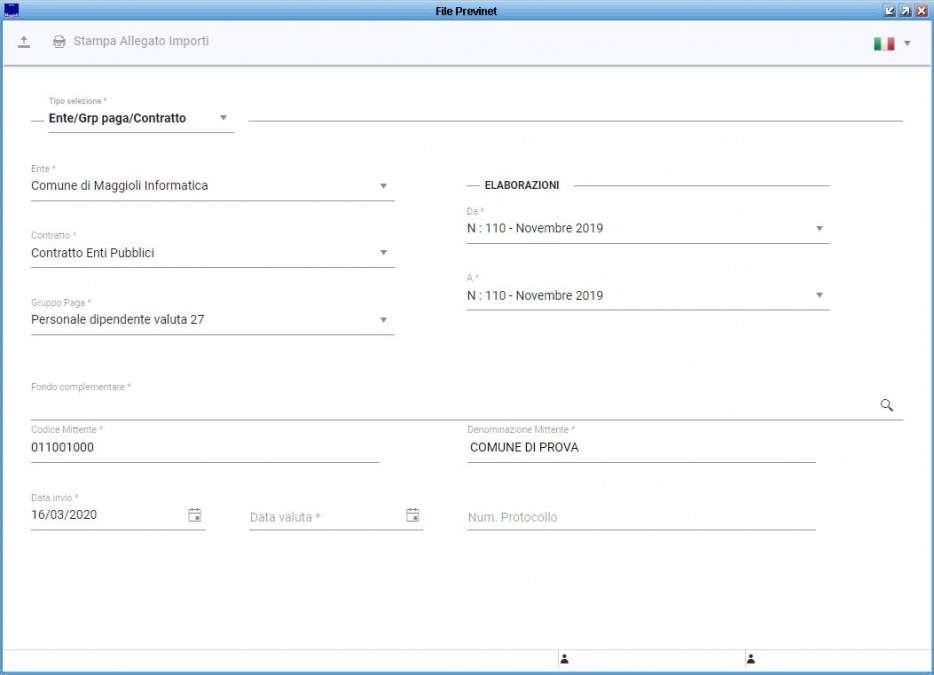Click the Codice Mittente field with 011001000
The width and height of the screenshot is (934, 675).
tap(205, 447)
